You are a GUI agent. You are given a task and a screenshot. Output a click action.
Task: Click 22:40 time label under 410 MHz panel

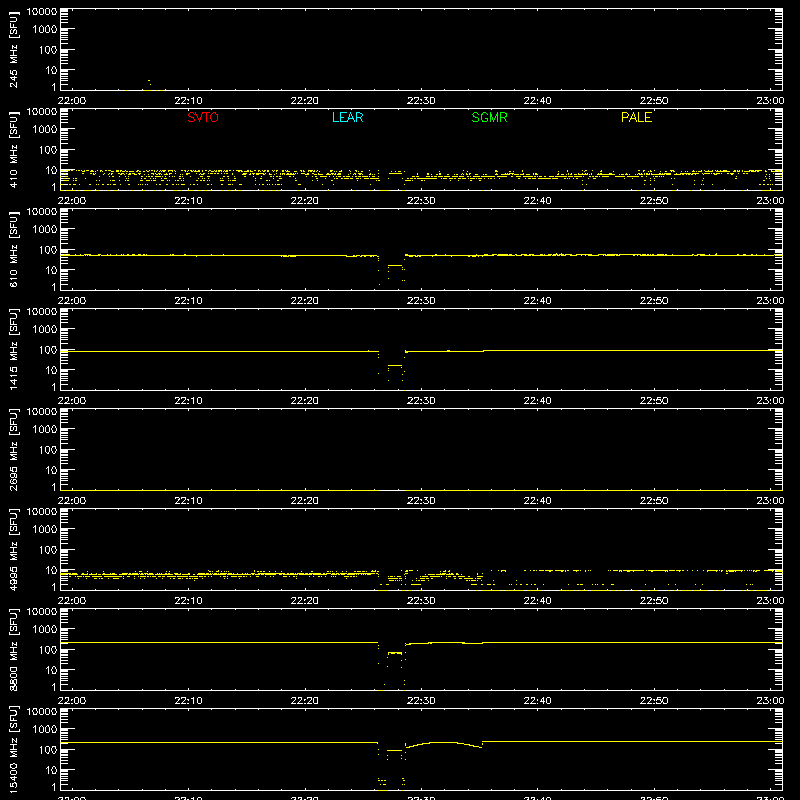point(537,201)
